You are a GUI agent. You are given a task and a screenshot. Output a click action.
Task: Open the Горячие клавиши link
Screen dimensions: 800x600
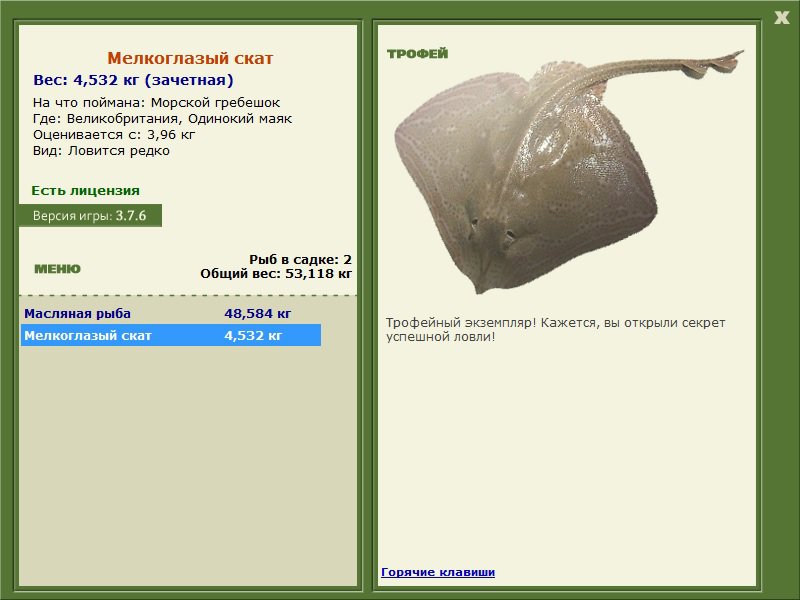pyautogui.click(x=437, y=572)
